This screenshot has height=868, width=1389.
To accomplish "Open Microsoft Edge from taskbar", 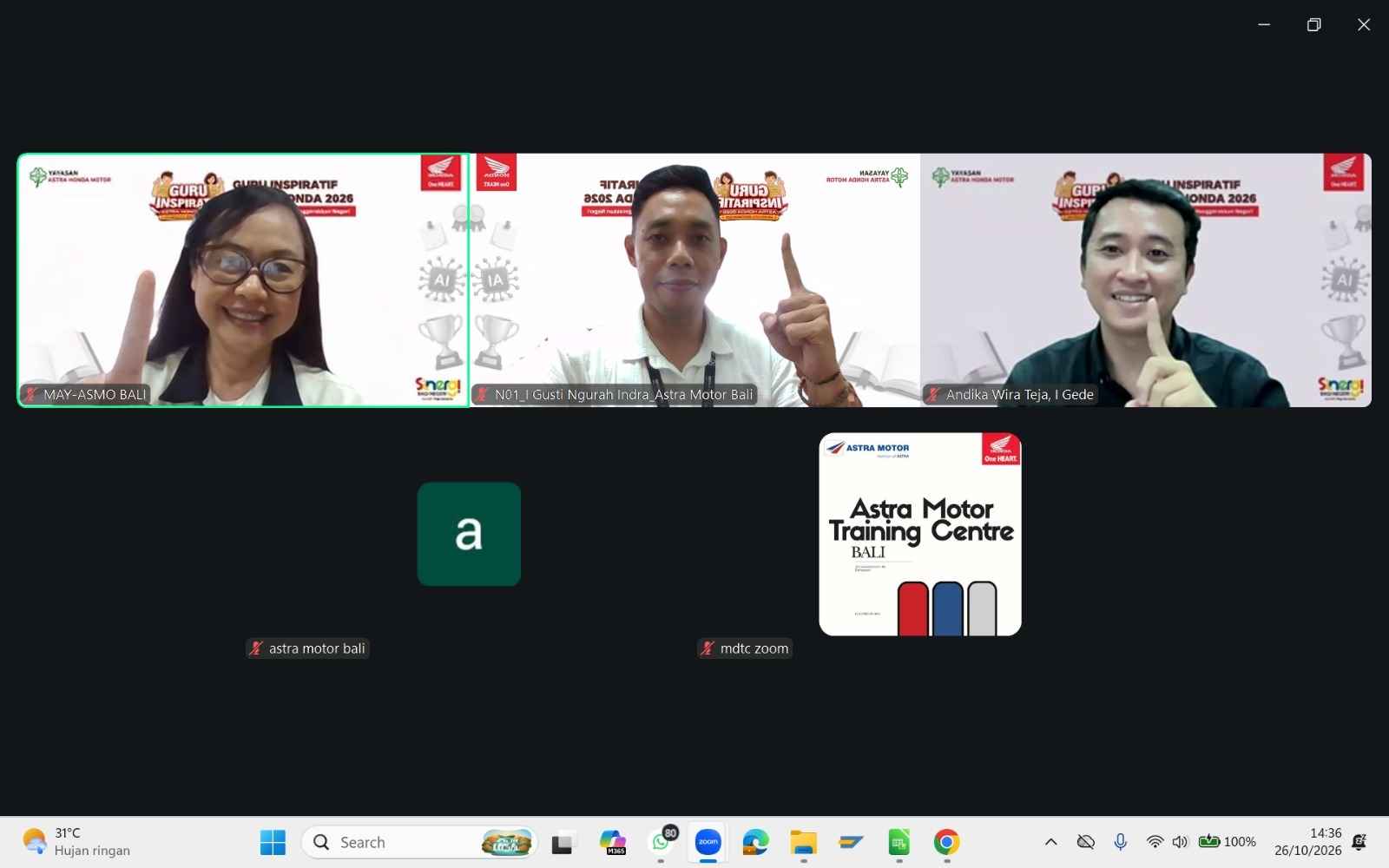I will (x=755, y=842).
